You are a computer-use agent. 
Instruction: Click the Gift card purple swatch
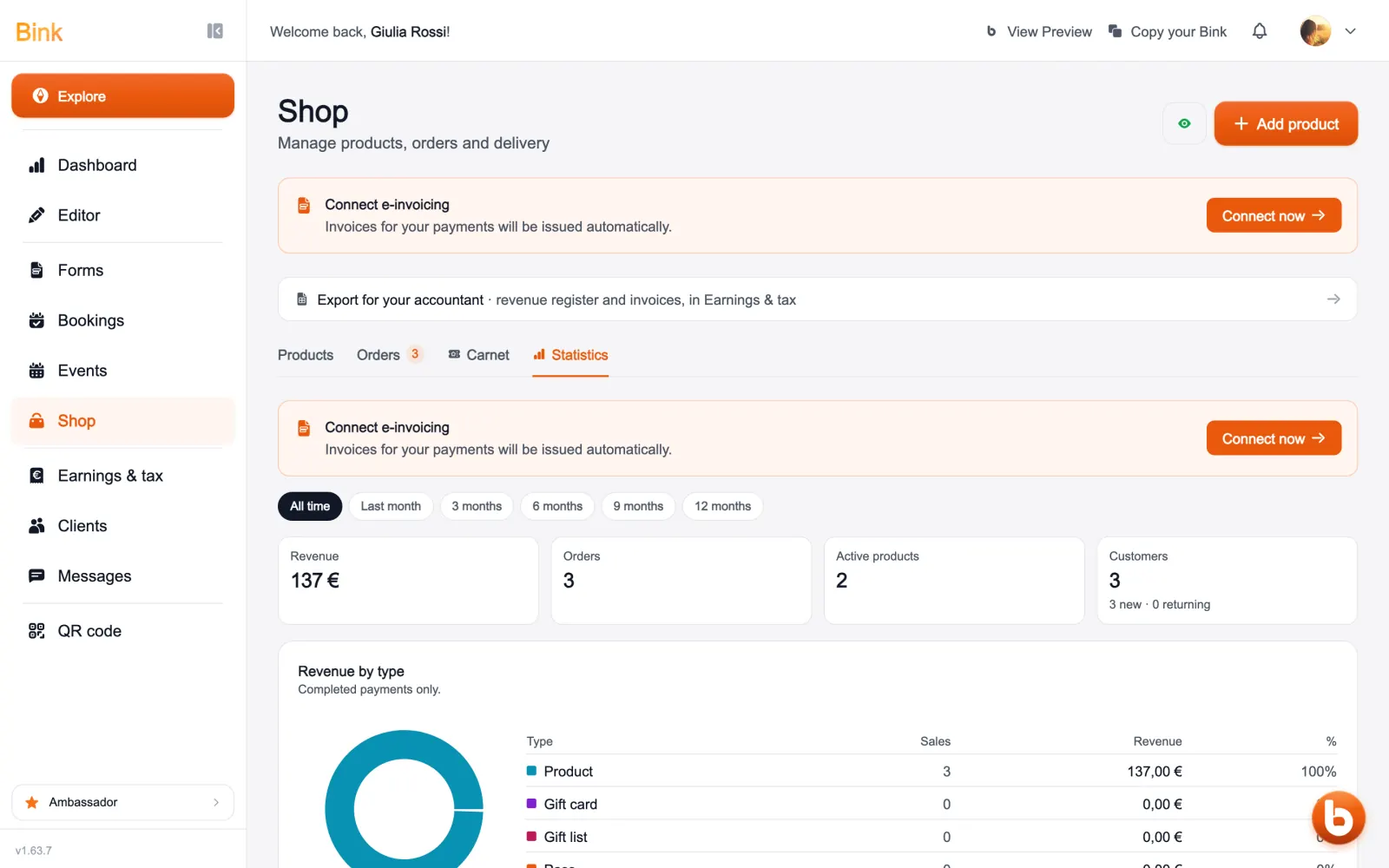(x=531, y=804)
